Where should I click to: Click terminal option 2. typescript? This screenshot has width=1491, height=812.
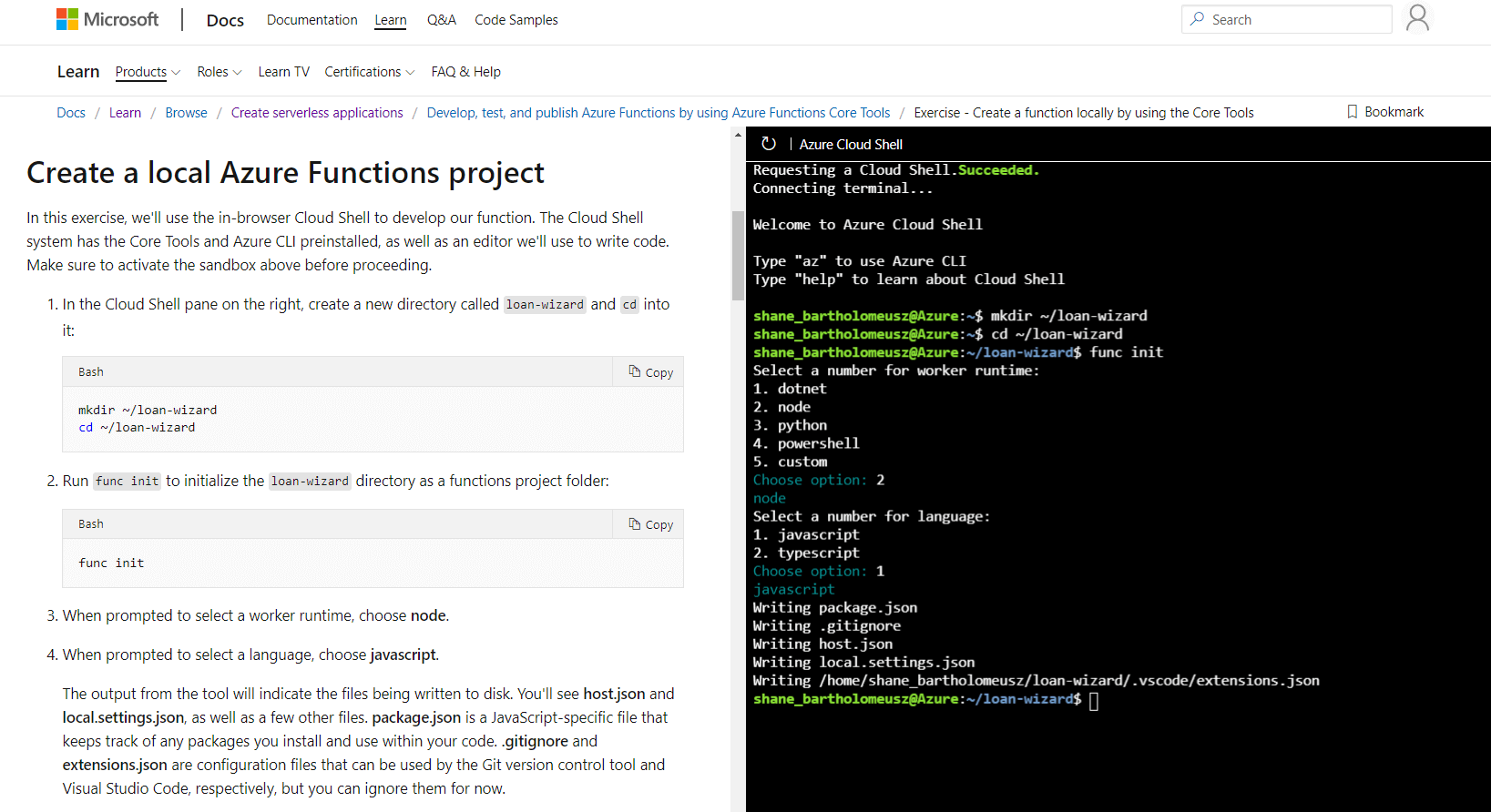coord(806,553)
